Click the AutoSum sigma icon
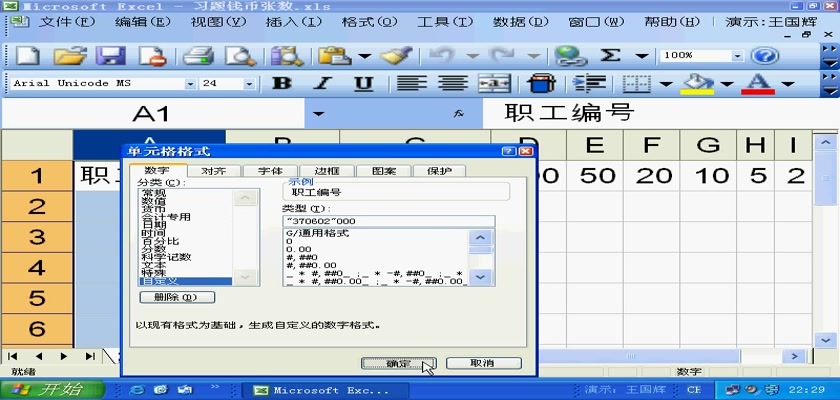 click(609, 56)
